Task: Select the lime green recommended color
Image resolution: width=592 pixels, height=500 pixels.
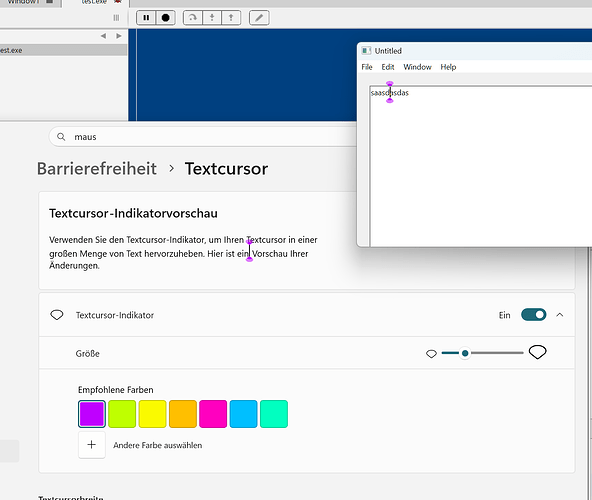Action: pyautogui.click(x=122, y=414)
